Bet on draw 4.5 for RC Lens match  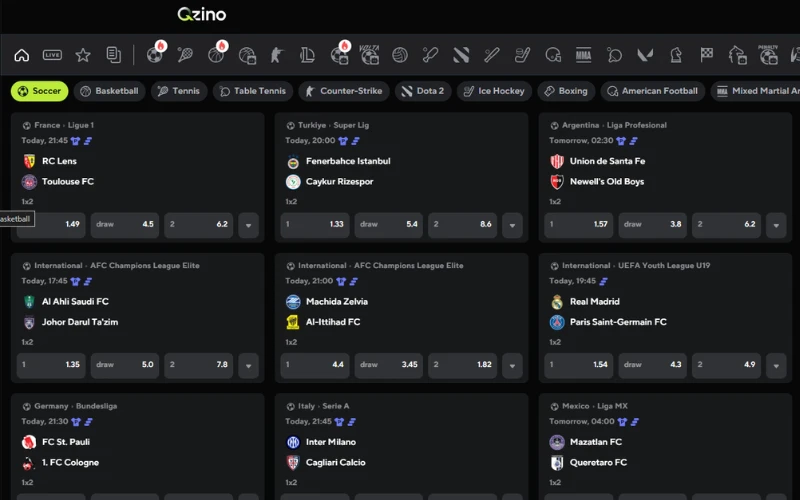tap(124, 225)
